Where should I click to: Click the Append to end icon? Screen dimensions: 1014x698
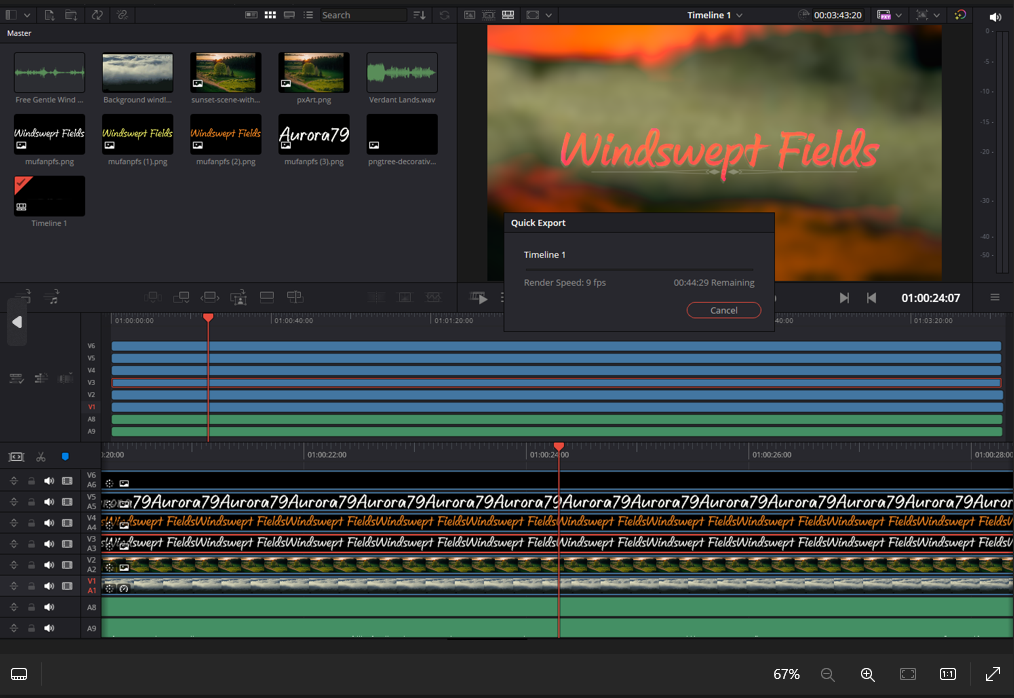(181, 297)
